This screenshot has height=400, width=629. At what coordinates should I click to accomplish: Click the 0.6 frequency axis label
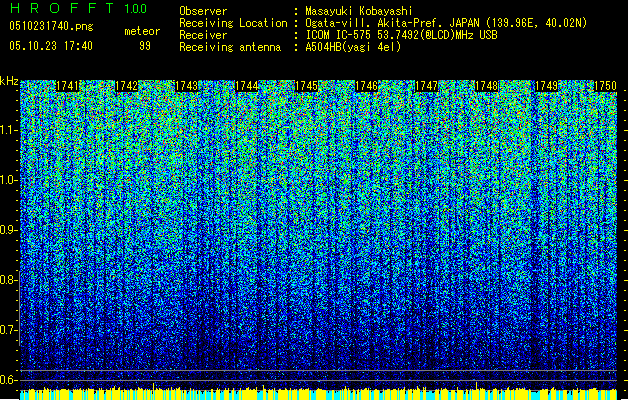pyautogui.click(x=8, y=380)
